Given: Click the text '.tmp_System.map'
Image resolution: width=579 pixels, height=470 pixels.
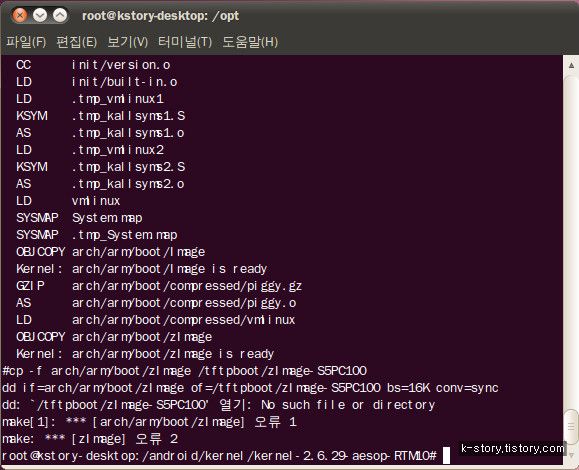Looking at the screenshot, I should point(124,235).
